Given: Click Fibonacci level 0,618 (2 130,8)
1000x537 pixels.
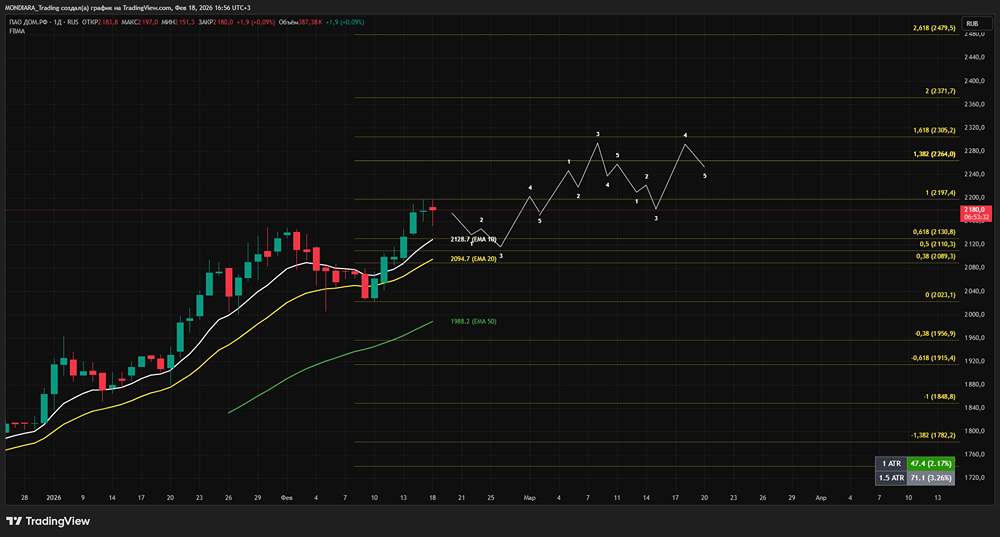Looking at the screenshot, I should (934, 232).
